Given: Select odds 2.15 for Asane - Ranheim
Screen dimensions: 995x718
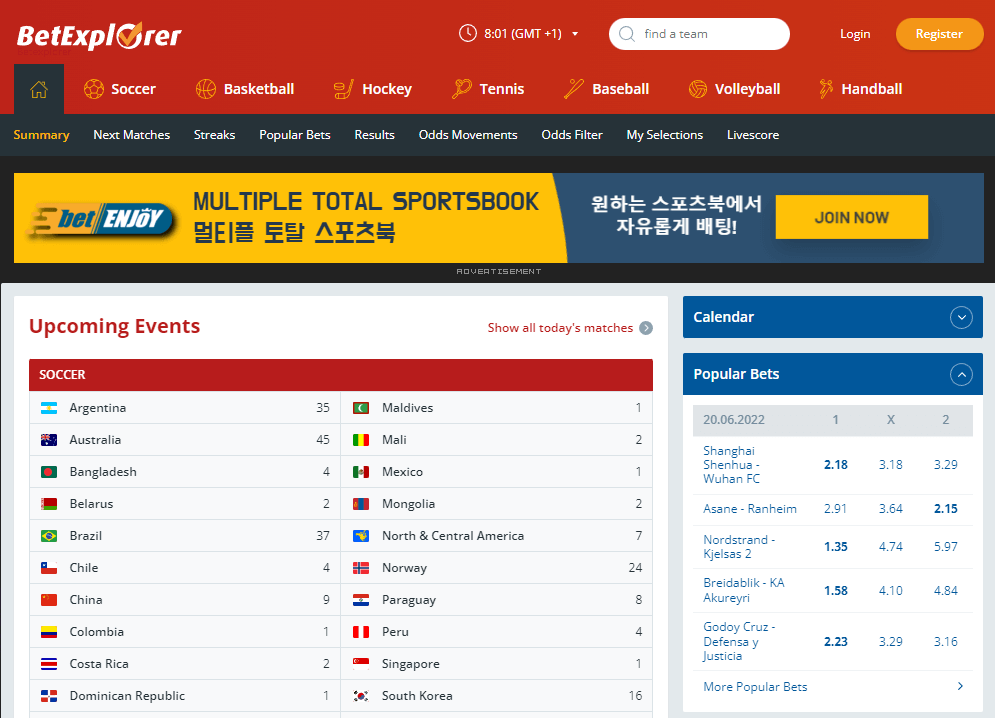Looking at the screenshot, I should coord(946,509).
